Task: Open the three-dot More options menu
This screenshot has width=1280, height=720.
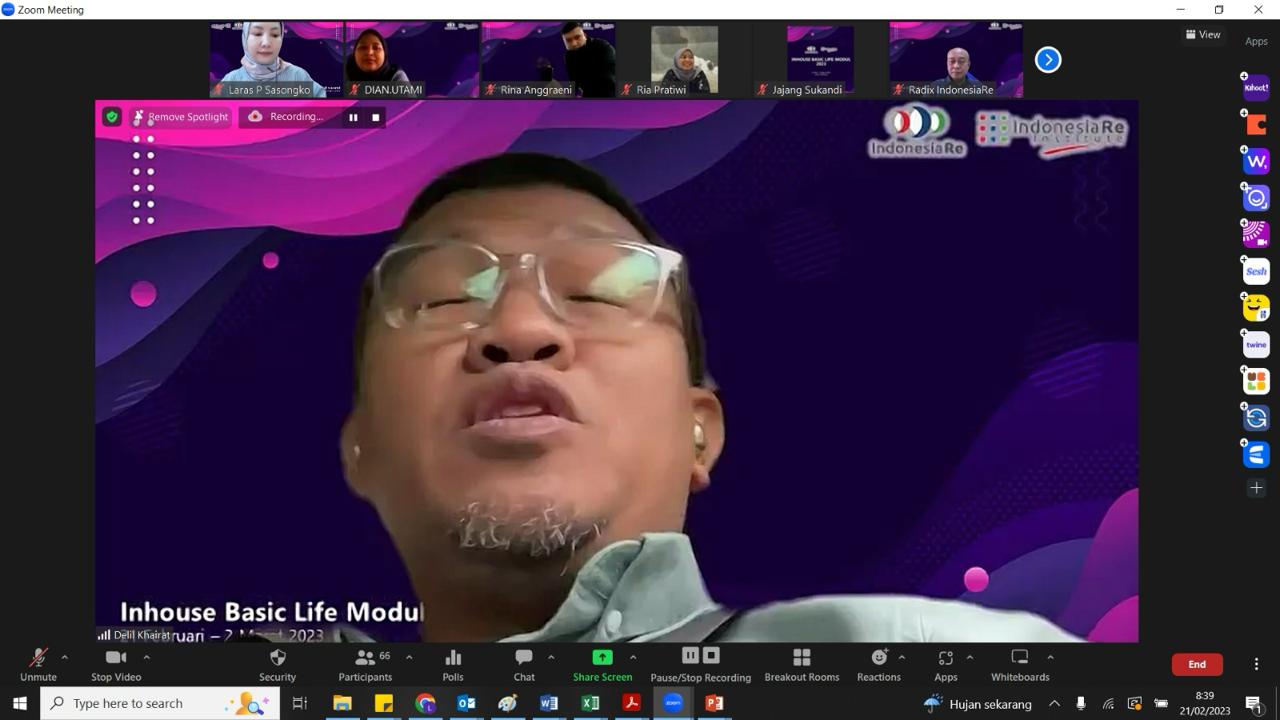Action: click(x=1256, y=664)
